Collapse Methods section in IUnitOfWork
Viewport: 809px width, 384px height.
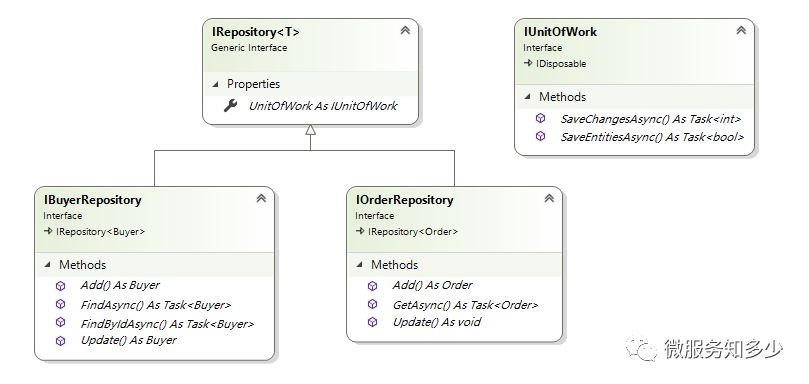coord(527,97)
